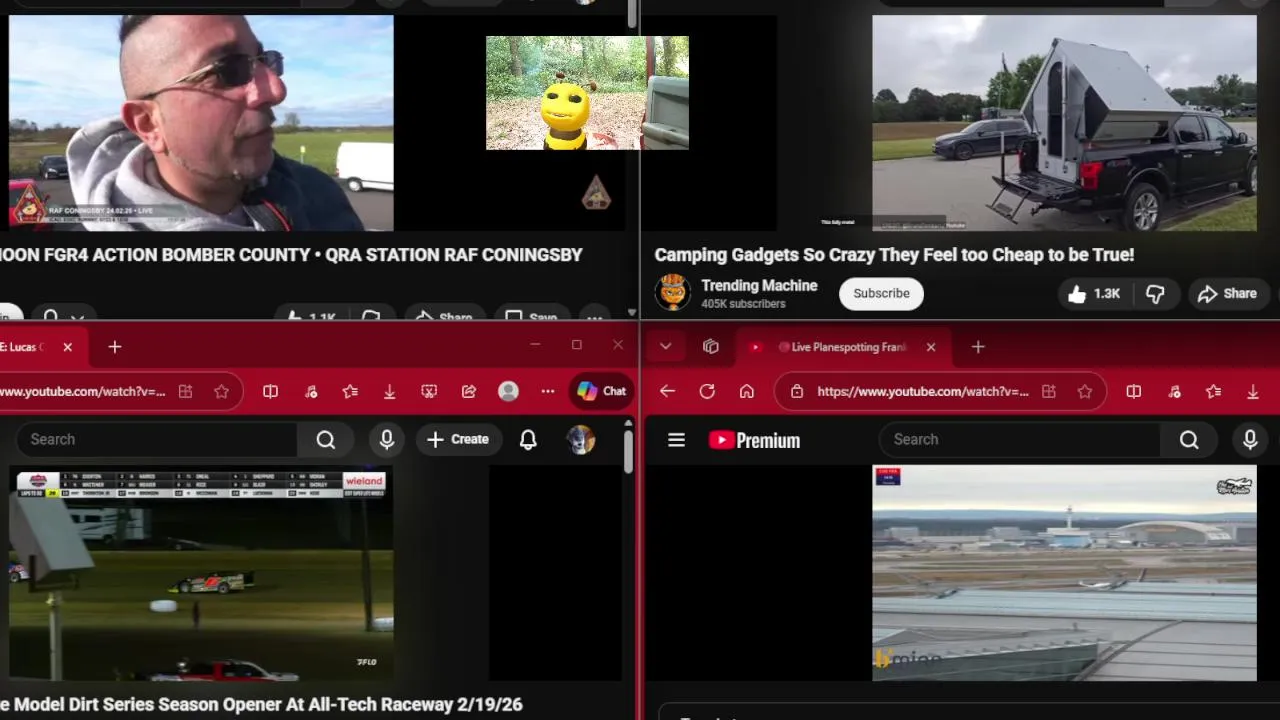Image resolution: width=1280 pixels, height=720 pixels.
Task: Click the RAF Coningsby video title text
Action: pos(291,255)
